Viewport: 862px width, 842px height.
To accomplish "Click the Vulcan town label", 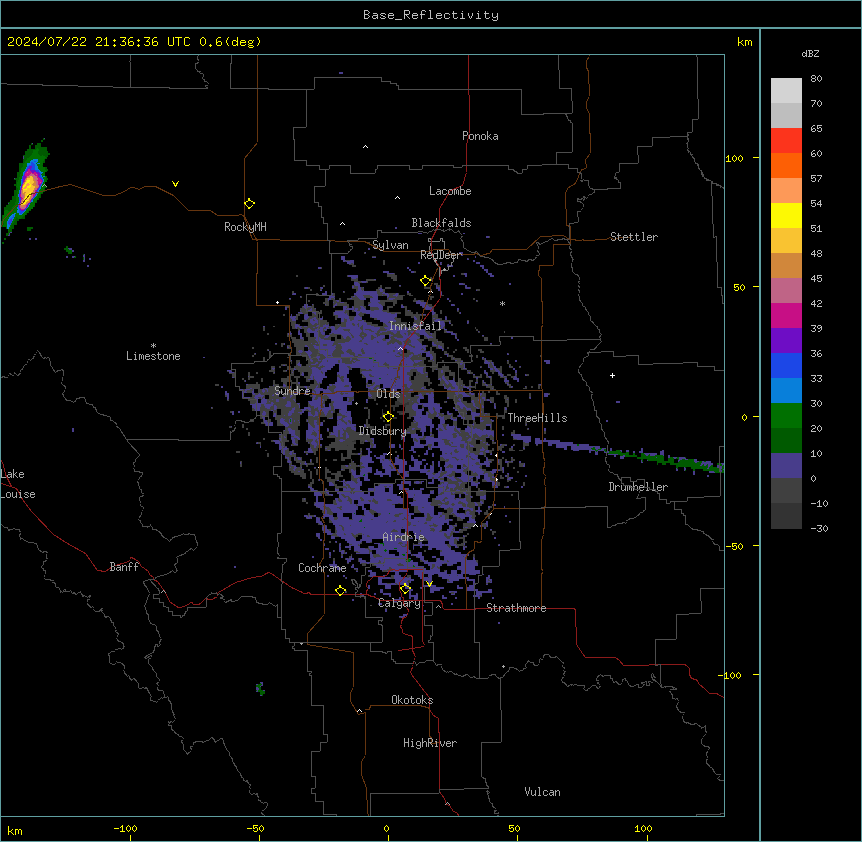I will [x=542, y=792].
